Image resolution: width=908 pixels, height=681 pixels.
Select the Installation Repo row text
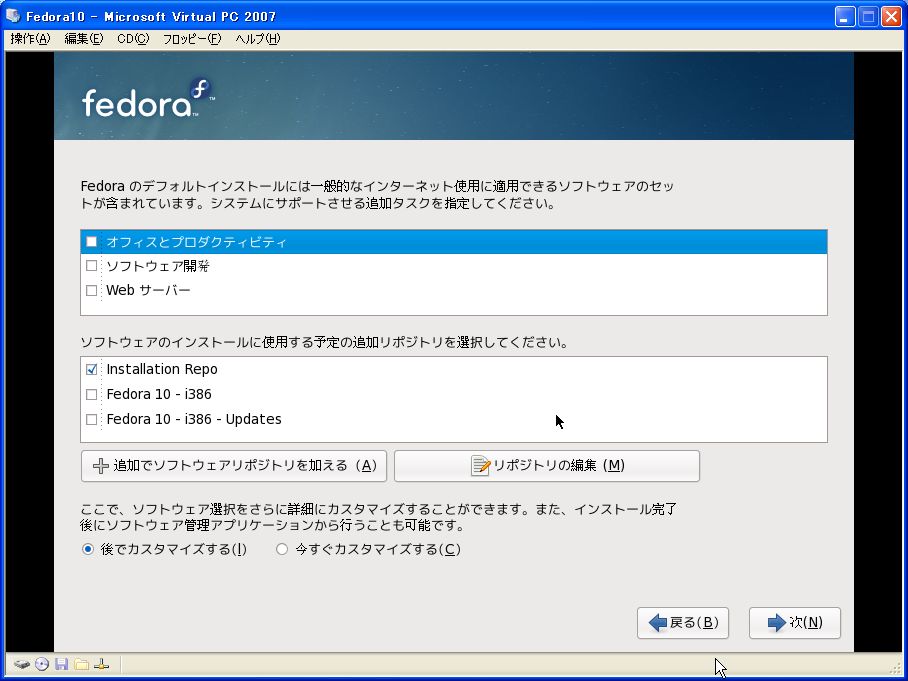pyautogui.click(x=162, y=369)
